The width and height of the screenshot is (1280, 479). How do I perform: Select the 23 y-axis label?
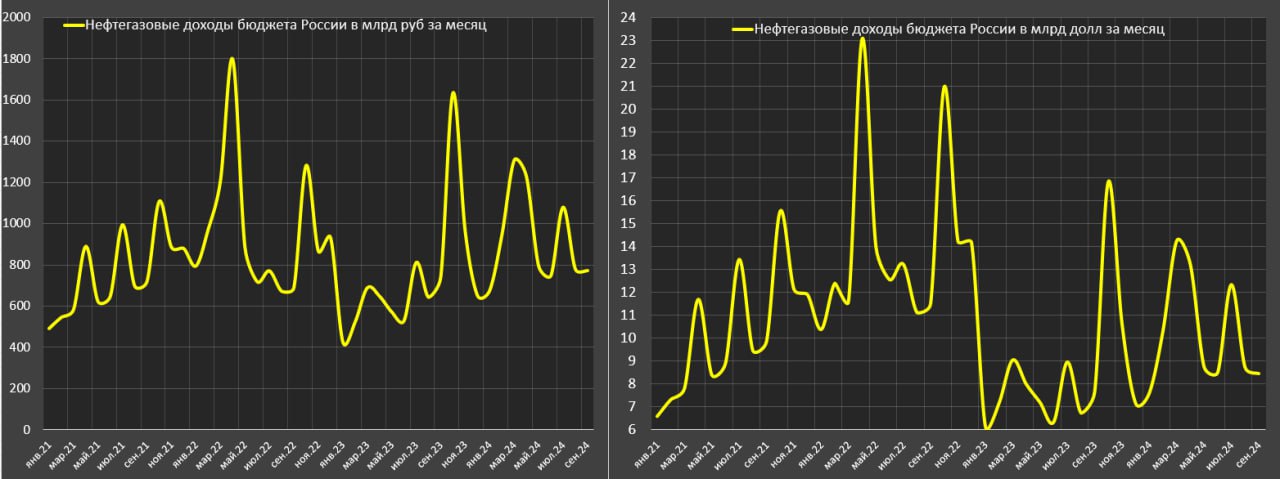[x=629, y=40]
